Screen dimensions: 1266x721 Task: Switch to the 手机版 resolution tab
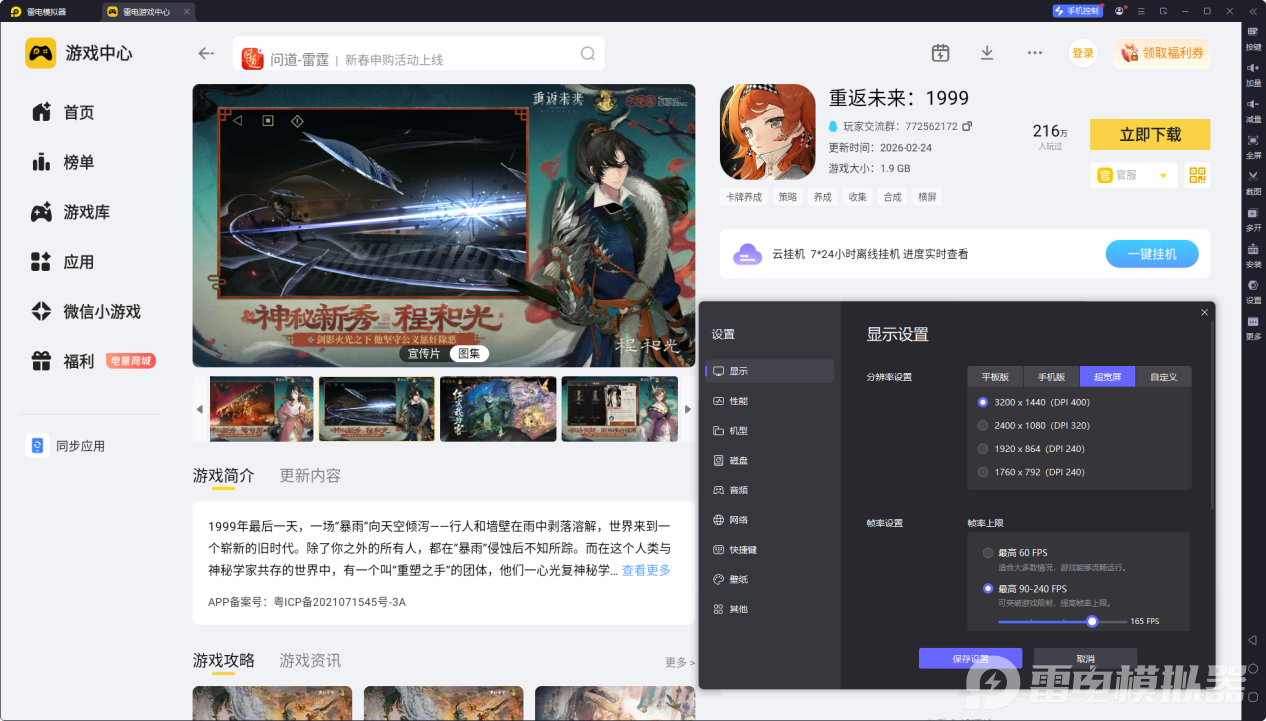[x=1051, y=377]
